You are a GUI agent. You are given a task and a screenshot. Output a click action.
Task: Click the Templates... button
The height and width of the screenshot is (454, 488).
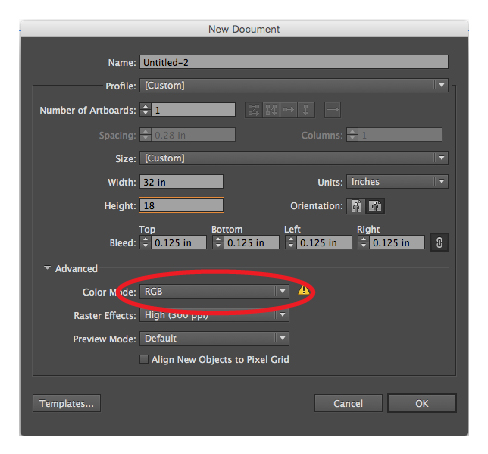click(x=67, y=404)
